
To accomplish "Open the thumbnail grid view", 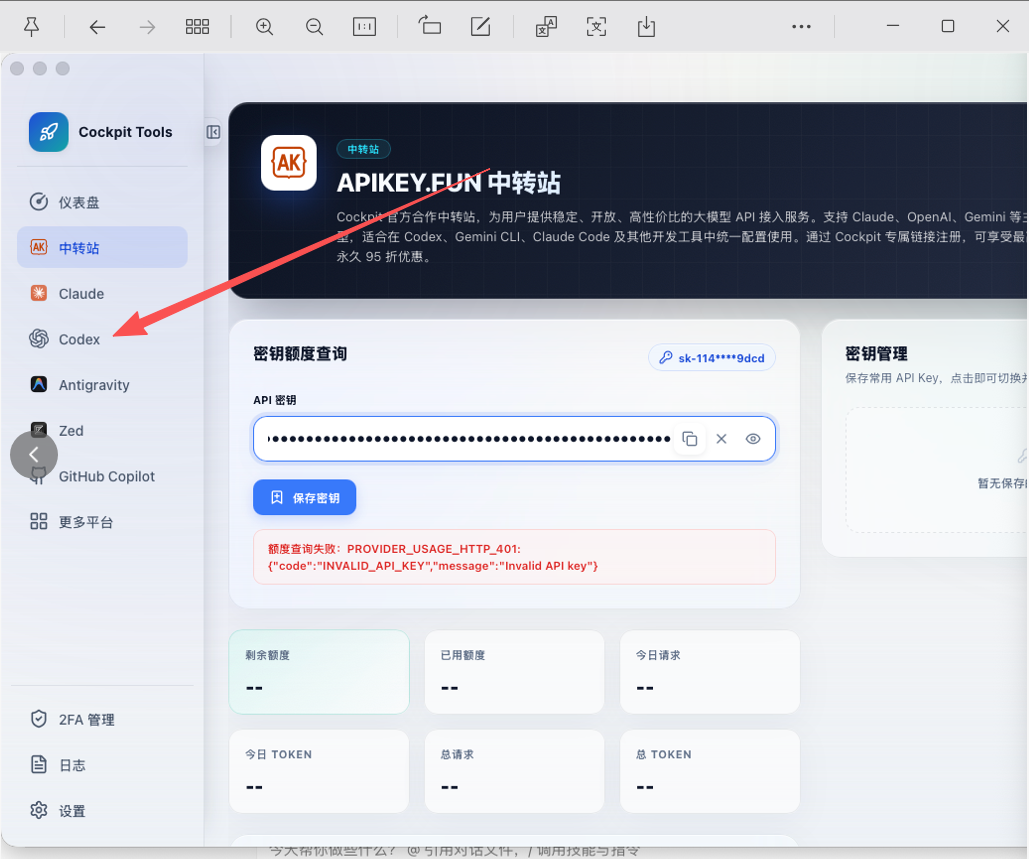I will click(197, 27).
